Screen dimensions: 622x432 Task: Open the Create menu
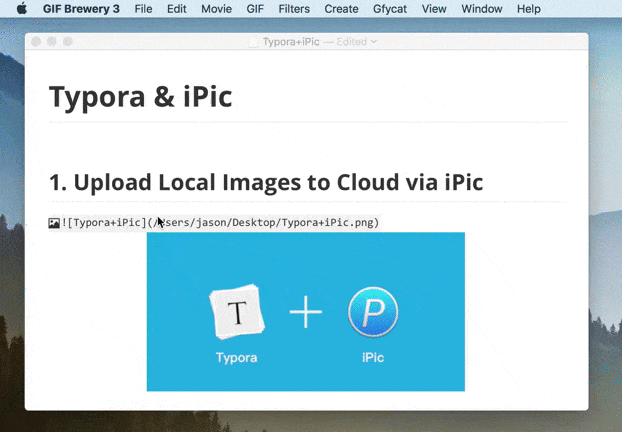(341, 9)
